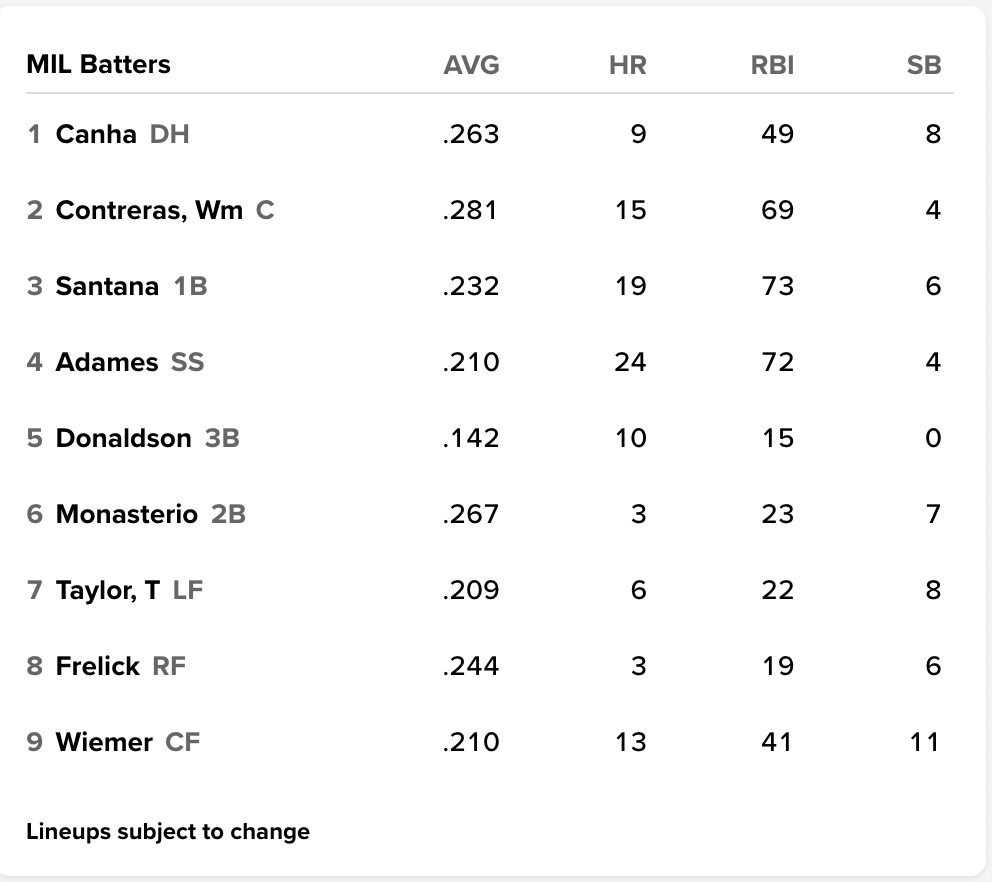The height and width of the screenshot is (882, 992).
Task: Click the SB column header
Action: [x=924, y=66]
